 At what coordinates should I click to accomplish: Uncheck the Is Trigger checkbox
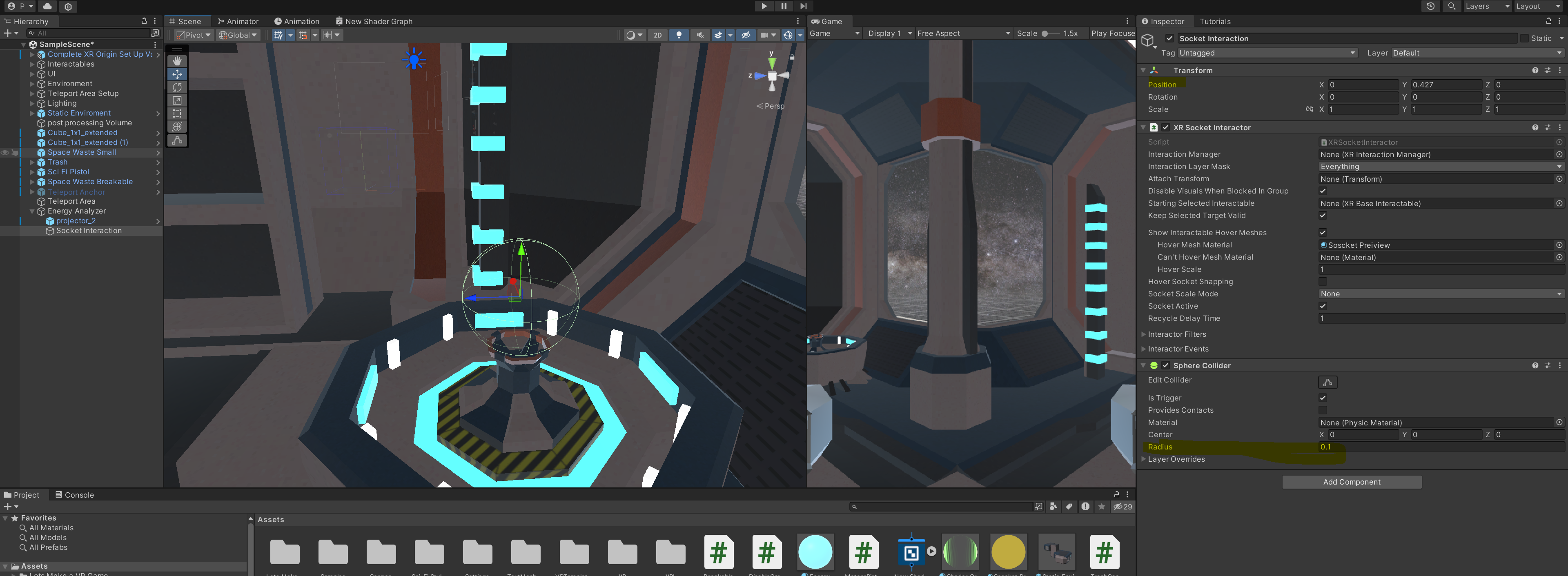click(1323, 398)
